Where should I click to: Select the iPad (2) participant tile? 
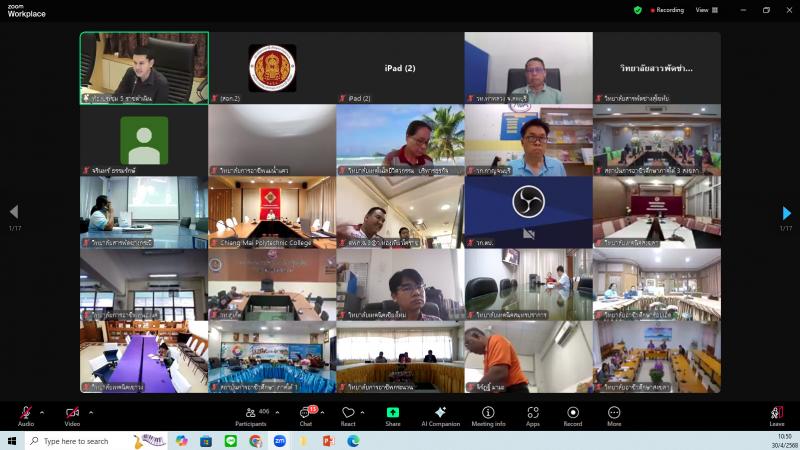400,68
